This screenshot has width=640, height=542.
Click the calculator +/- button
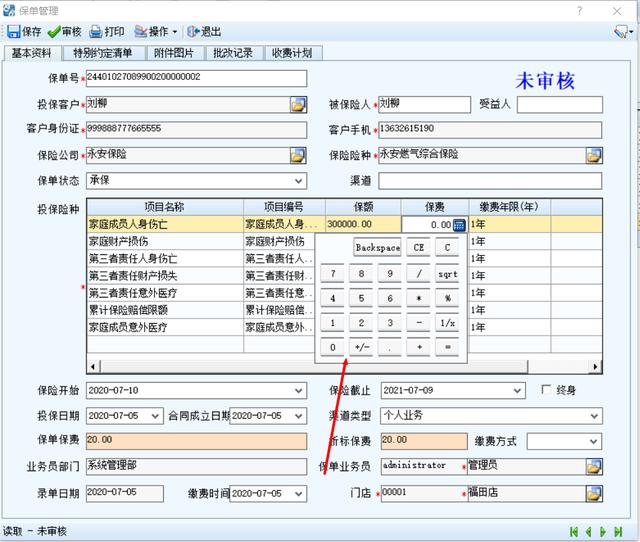click(361, 347)
